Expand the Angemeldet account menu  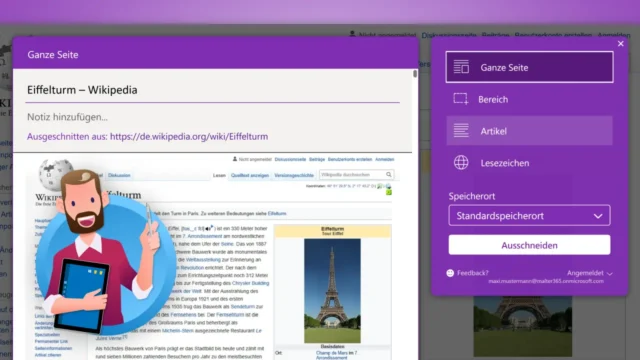pyautogui.click(x=589, y=273)
